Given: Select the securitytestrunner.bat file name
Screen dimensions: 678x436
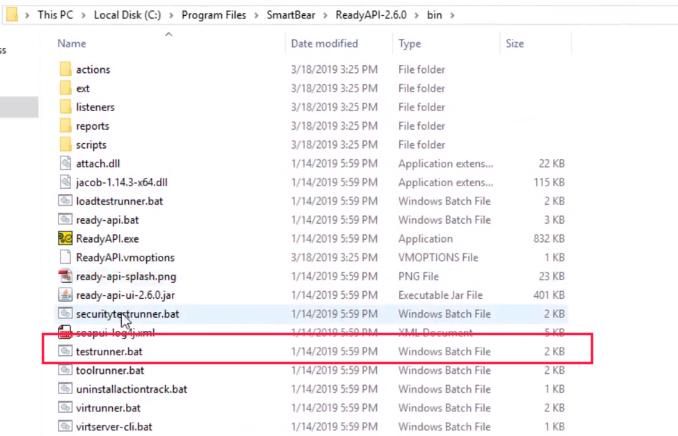Looking at the screenshot, I should point(128,314).
